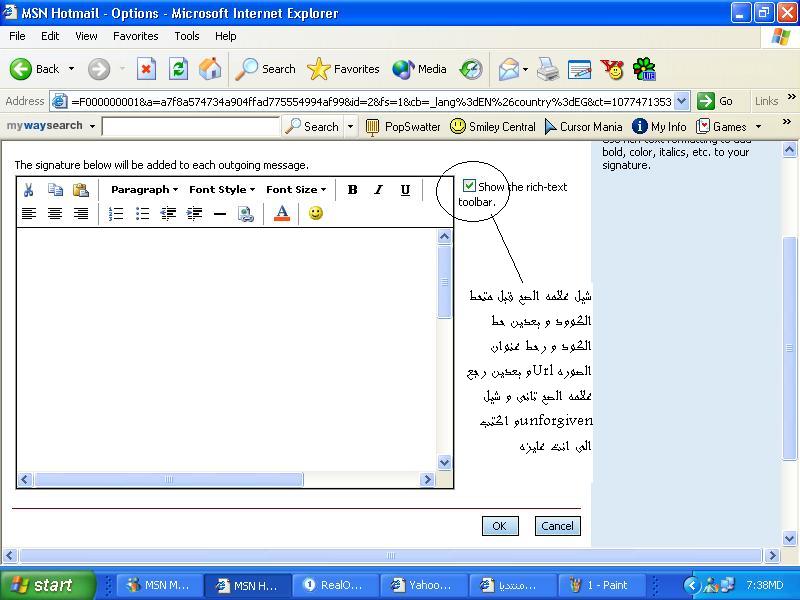Click the Forward arrow button

[x=99, y=69]
